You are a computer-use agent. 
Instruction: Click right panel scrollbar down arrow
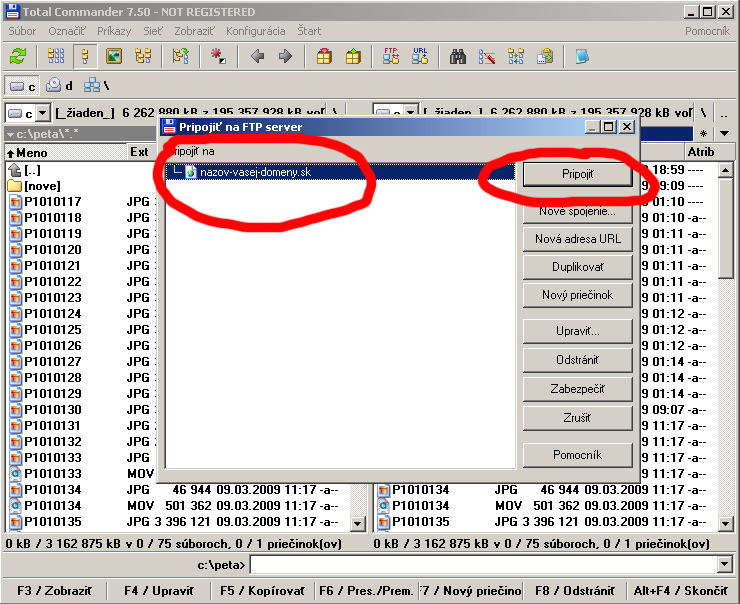point(725,523)
